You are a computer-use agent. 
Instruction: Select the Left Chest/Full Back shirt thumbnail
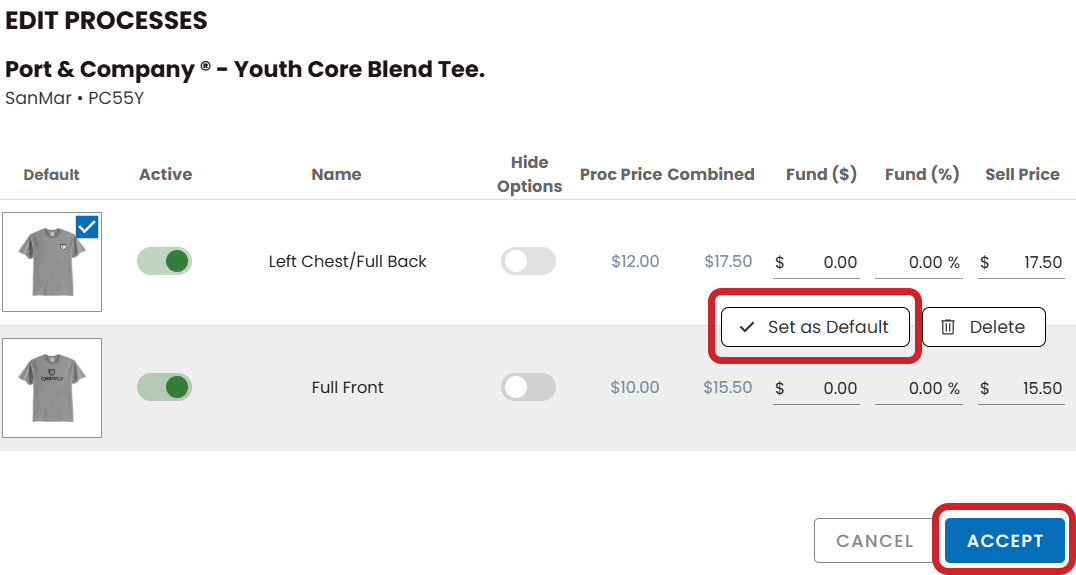[51, 262]
